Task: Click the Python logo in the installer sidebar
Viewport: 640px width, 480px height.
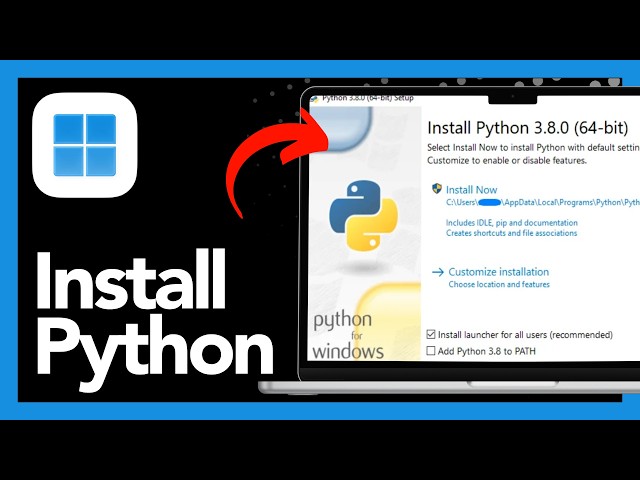Action: pyautogui.click(x=363, y=215)
